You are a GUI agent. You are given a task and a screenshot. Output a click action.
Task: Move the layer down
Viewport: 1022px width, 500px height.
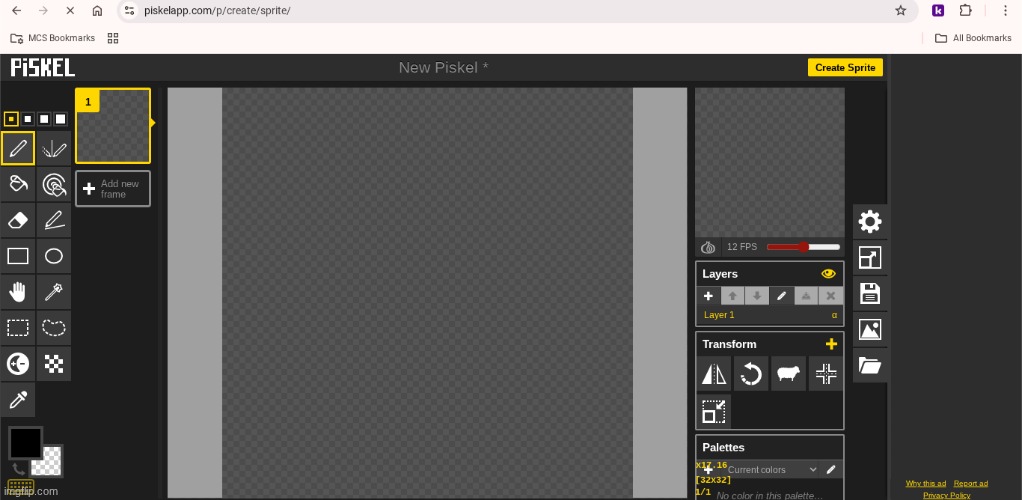pyautogui.click(x=757, y=296)
